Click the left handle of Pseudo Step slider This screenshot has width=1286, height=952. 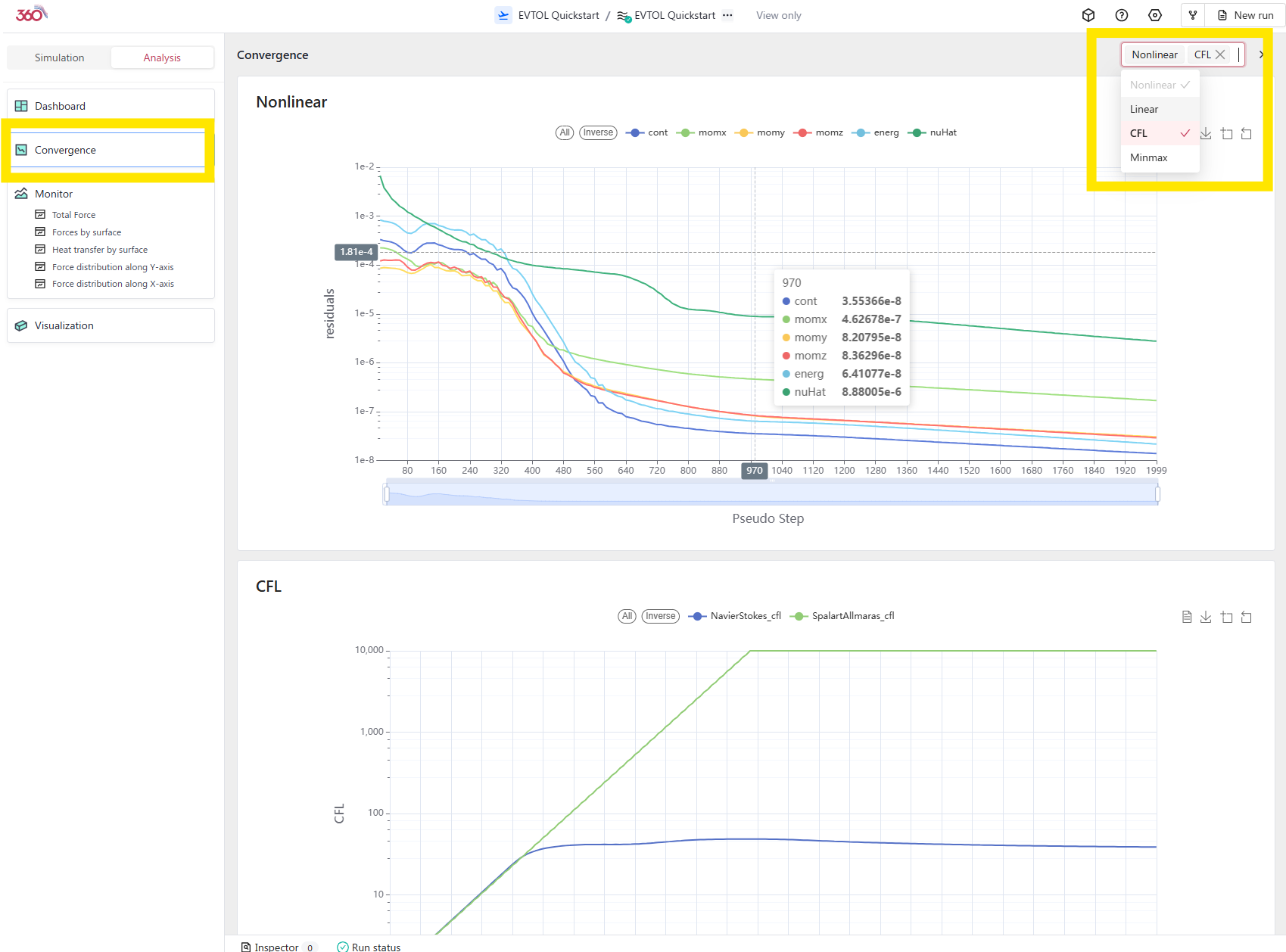(387, 494)
